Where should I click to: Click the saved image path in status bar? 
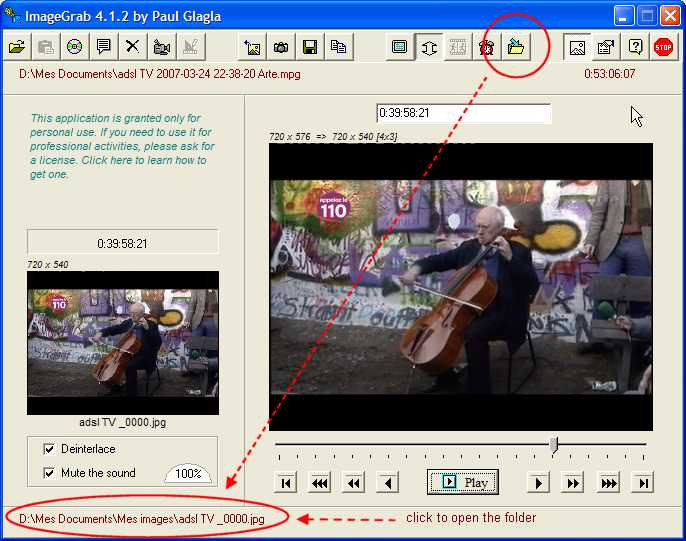coord(142,519)
